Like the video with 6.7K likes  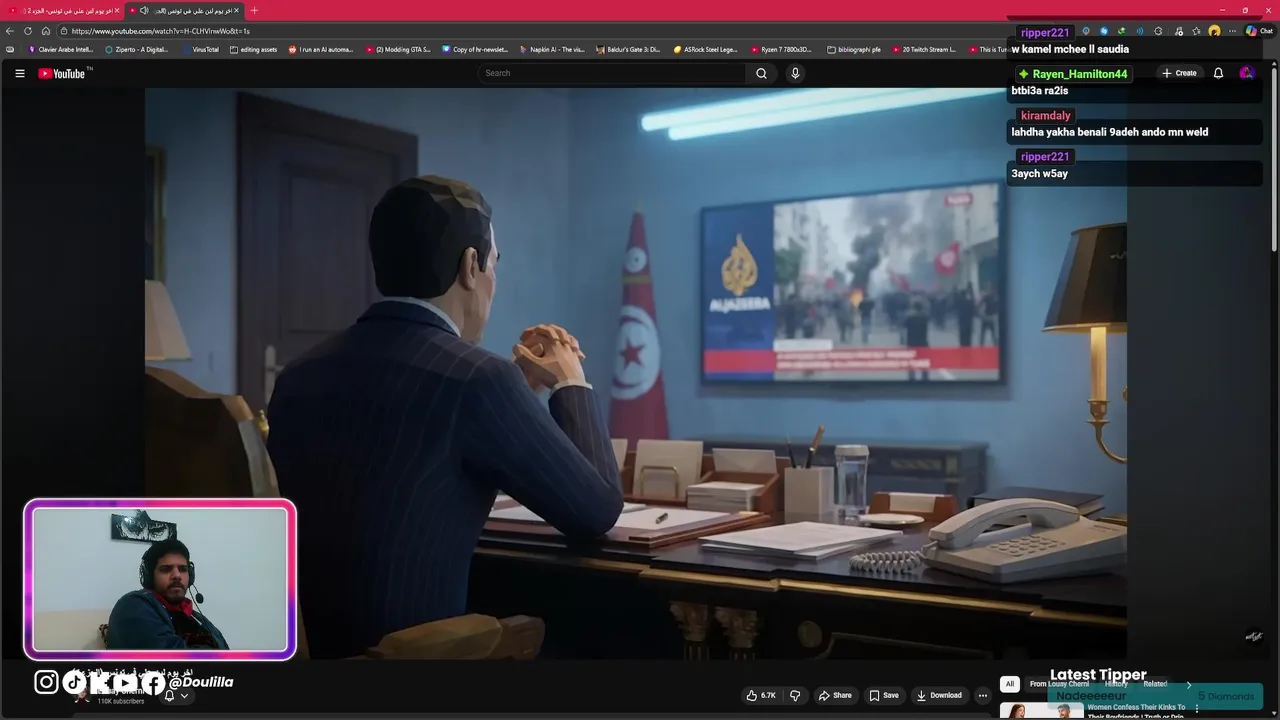click(761, 695)
